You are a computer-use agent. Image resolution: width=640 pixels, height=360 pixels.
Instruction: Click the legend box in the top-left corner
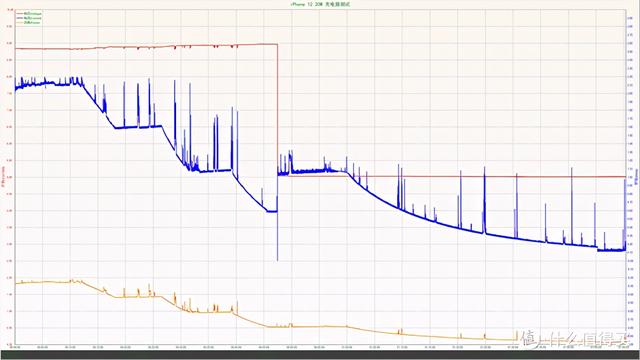[29, 18]
